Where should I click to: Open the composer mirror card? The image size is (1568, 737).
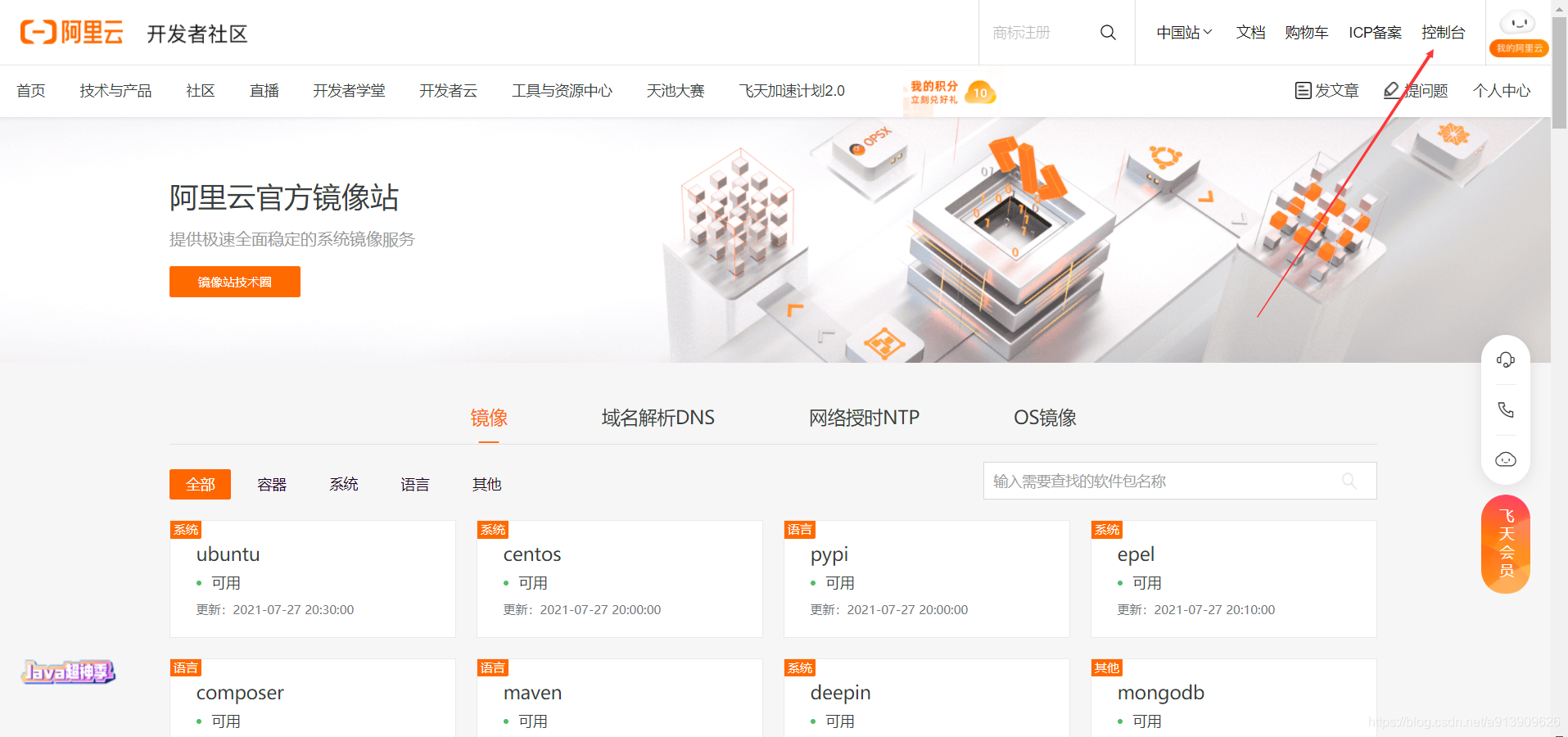click(x=313, y=698)
